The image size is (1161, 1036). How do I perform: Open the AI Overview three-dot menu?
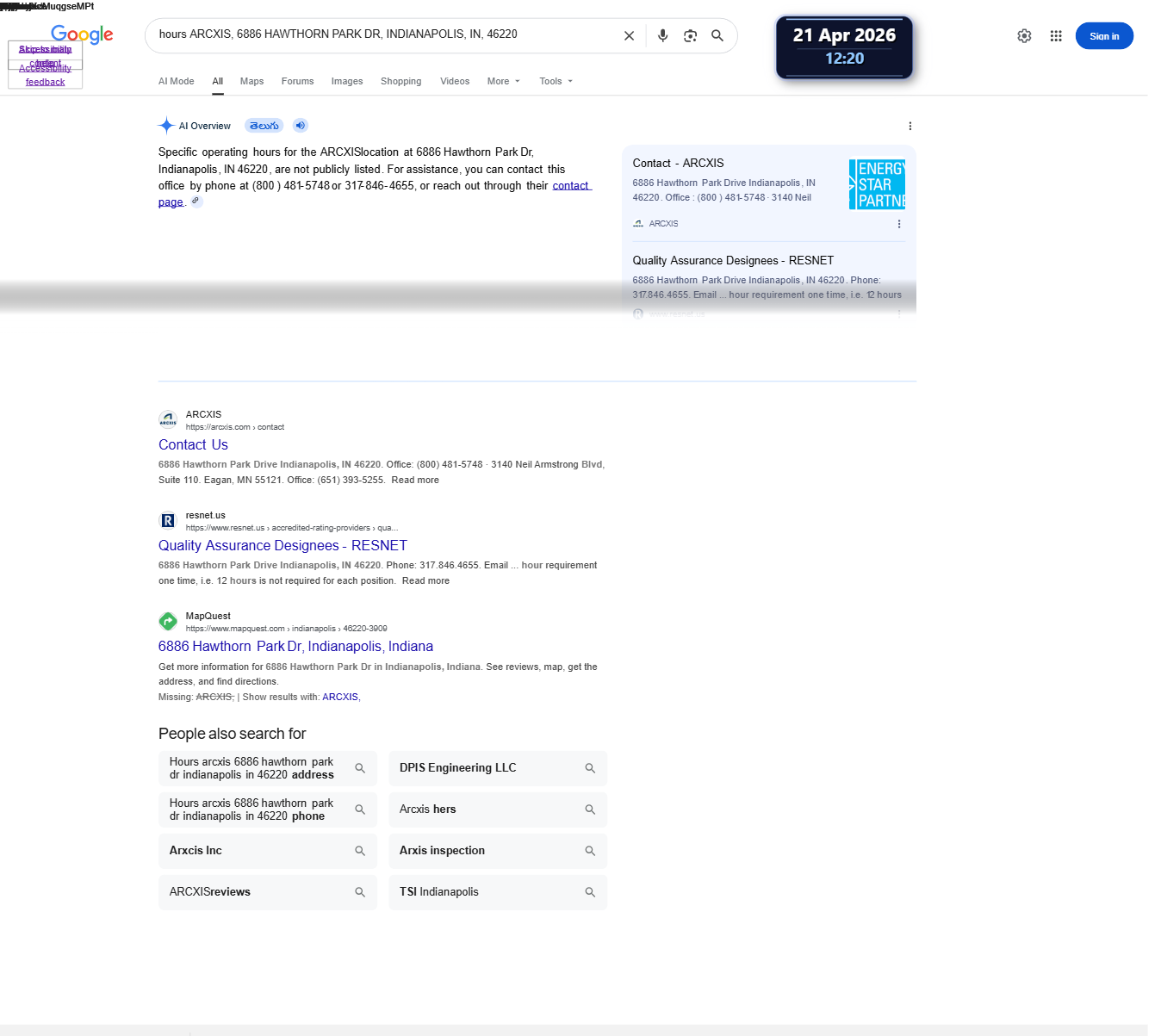(910, 126)
